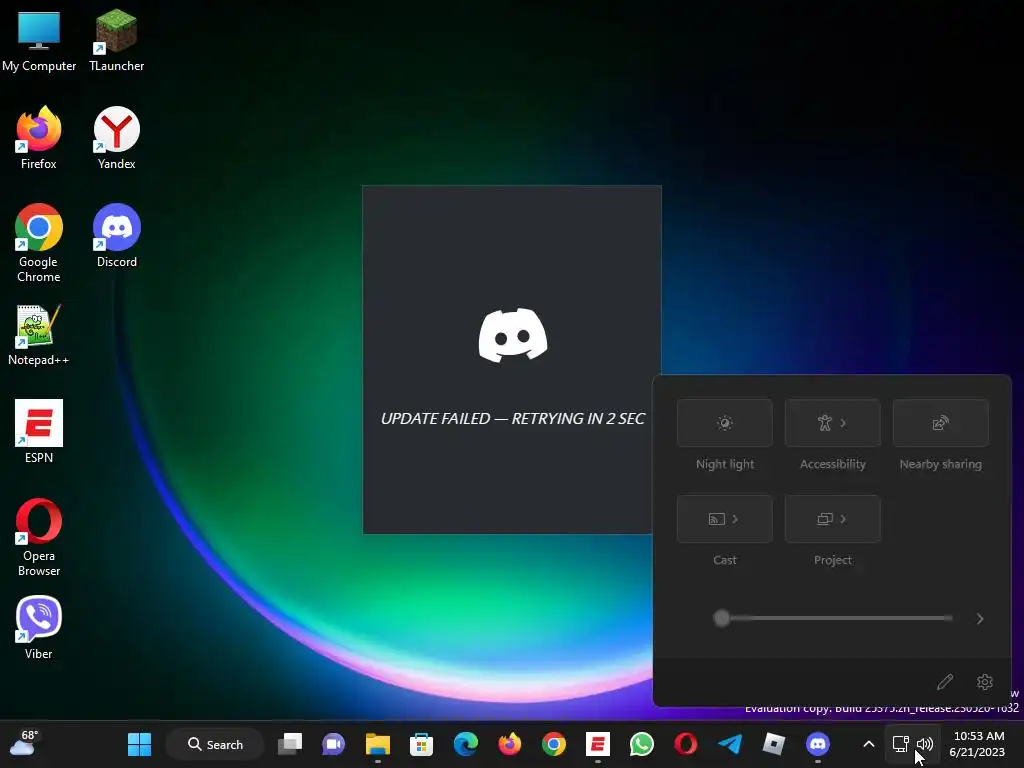Switch to Discord on taskbar
Image resolution: width=1024 pixels, height=768 pixels.
click(818, 744)
